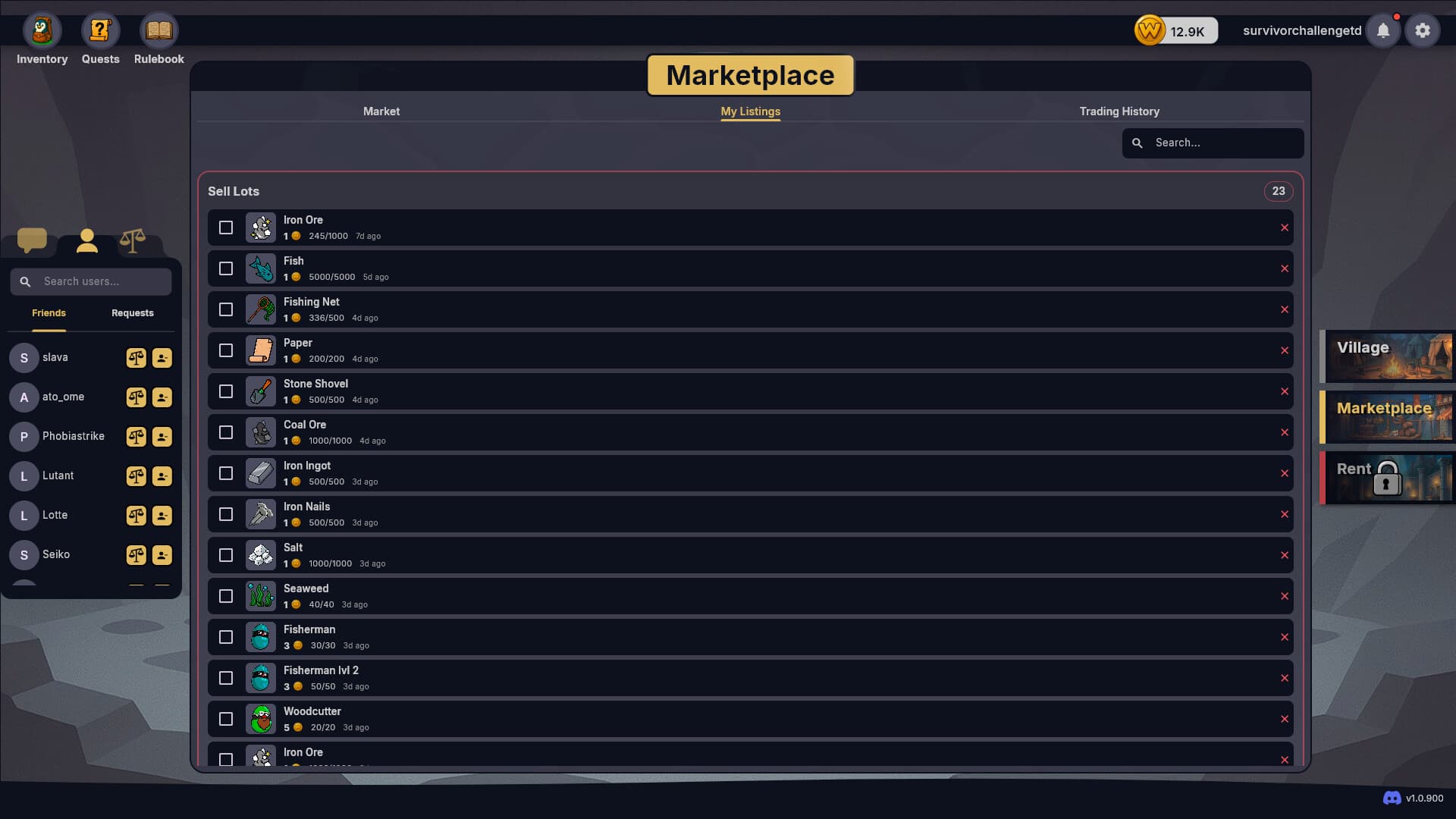The height and width of the screenshot is (819, 1456).
Task: Open the friends list panel
Action: (x=86, y=241)
